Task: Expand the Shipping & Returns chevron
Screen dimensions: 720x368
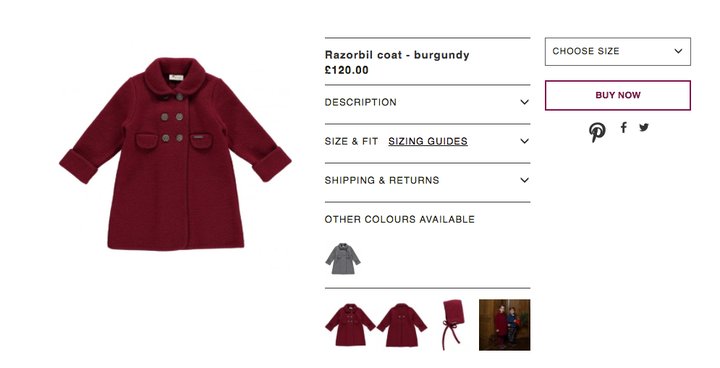Action: pos(524,180)
